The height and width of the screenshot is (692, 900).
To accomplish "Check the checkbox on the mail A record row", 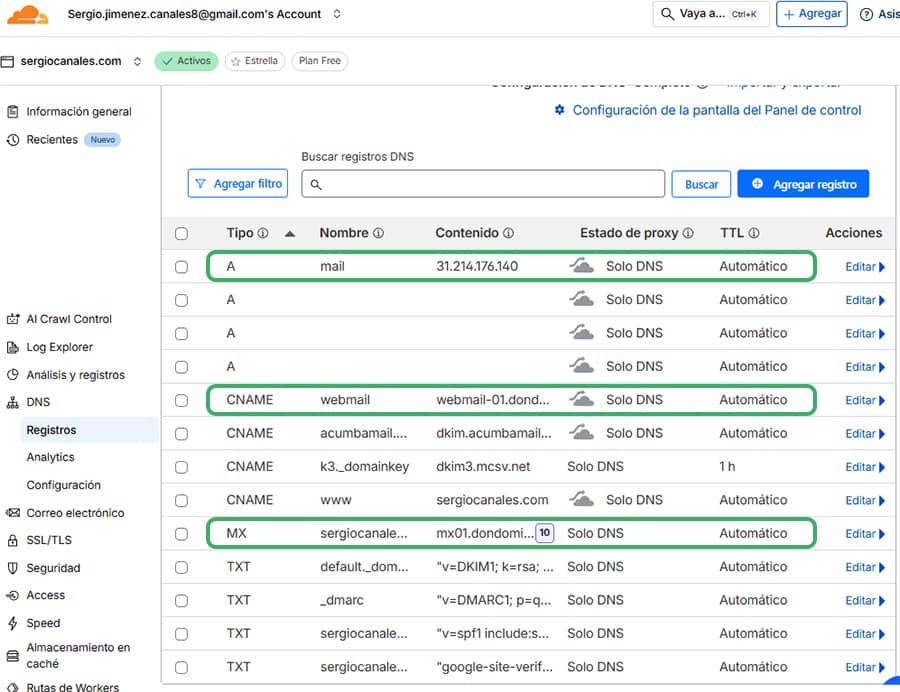I will click(181, 266).
